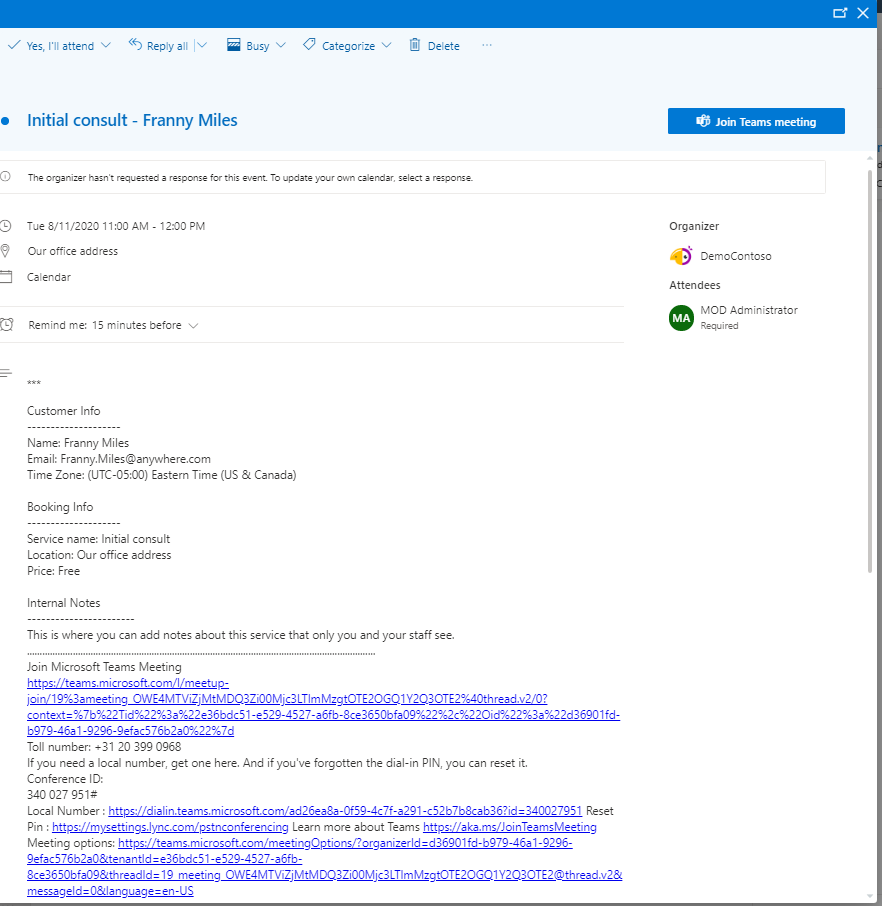This screenshot has height=906, width=882.
Task: Click the reminder alarm clock icon
Action: click(x=6, y=325)
